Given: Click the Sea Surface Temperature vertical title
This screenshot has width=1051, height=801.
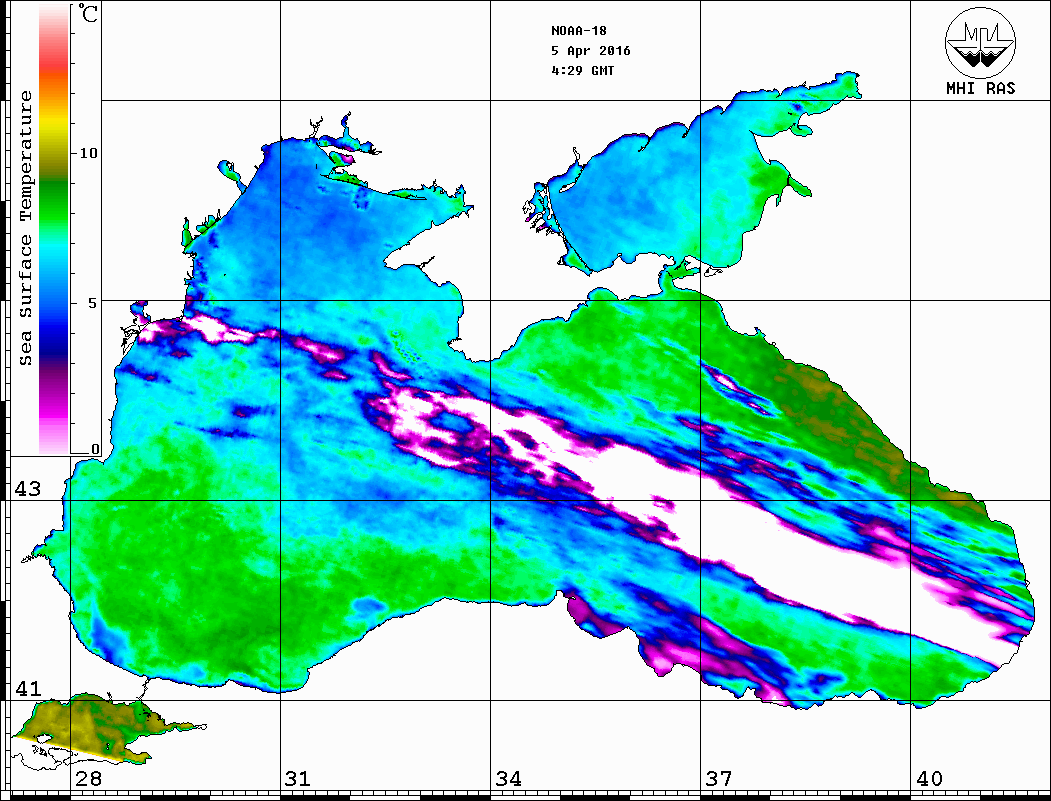Looking at the screenshot, I should pyautogui.click(x=26, y=228).
